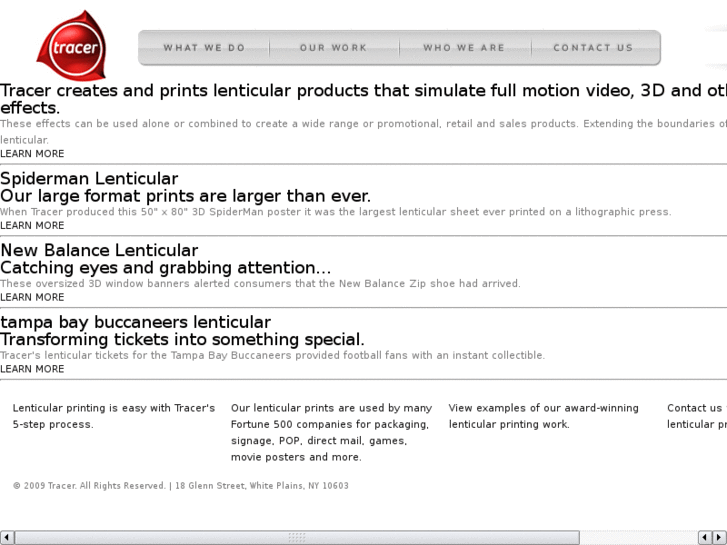Viewport: 727px width, 545px height.
Task: Click LEARN MORE under Tracer creates intro
Action: coord(32,154)
